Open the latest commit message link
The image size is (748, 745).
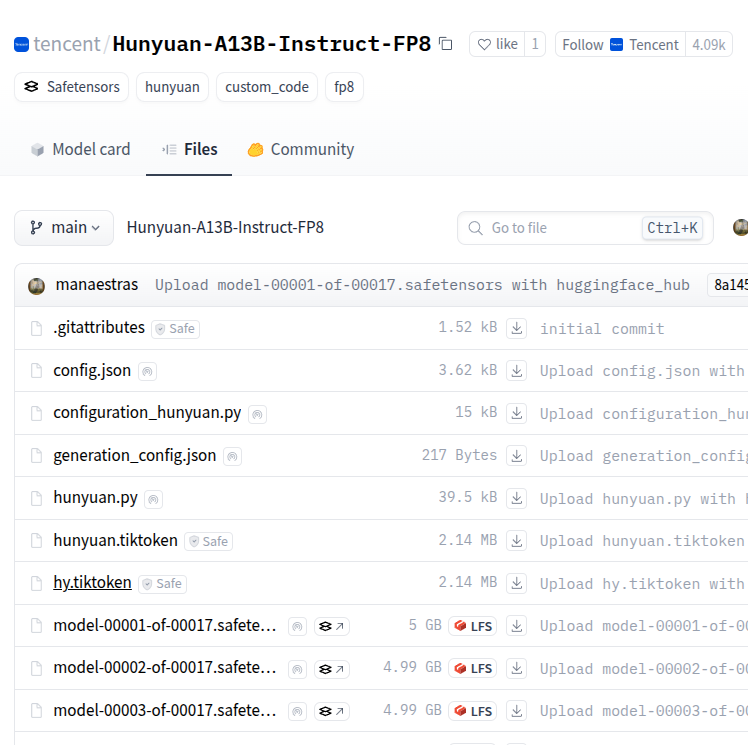(422, 285)
